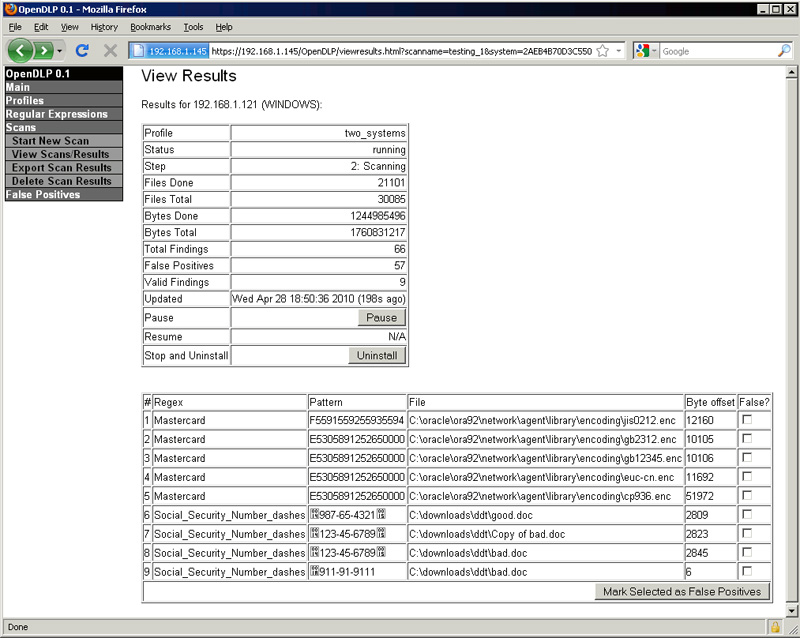Go to Main in the OpenDLP sidebar
The image size is (800, 638).
64,87
